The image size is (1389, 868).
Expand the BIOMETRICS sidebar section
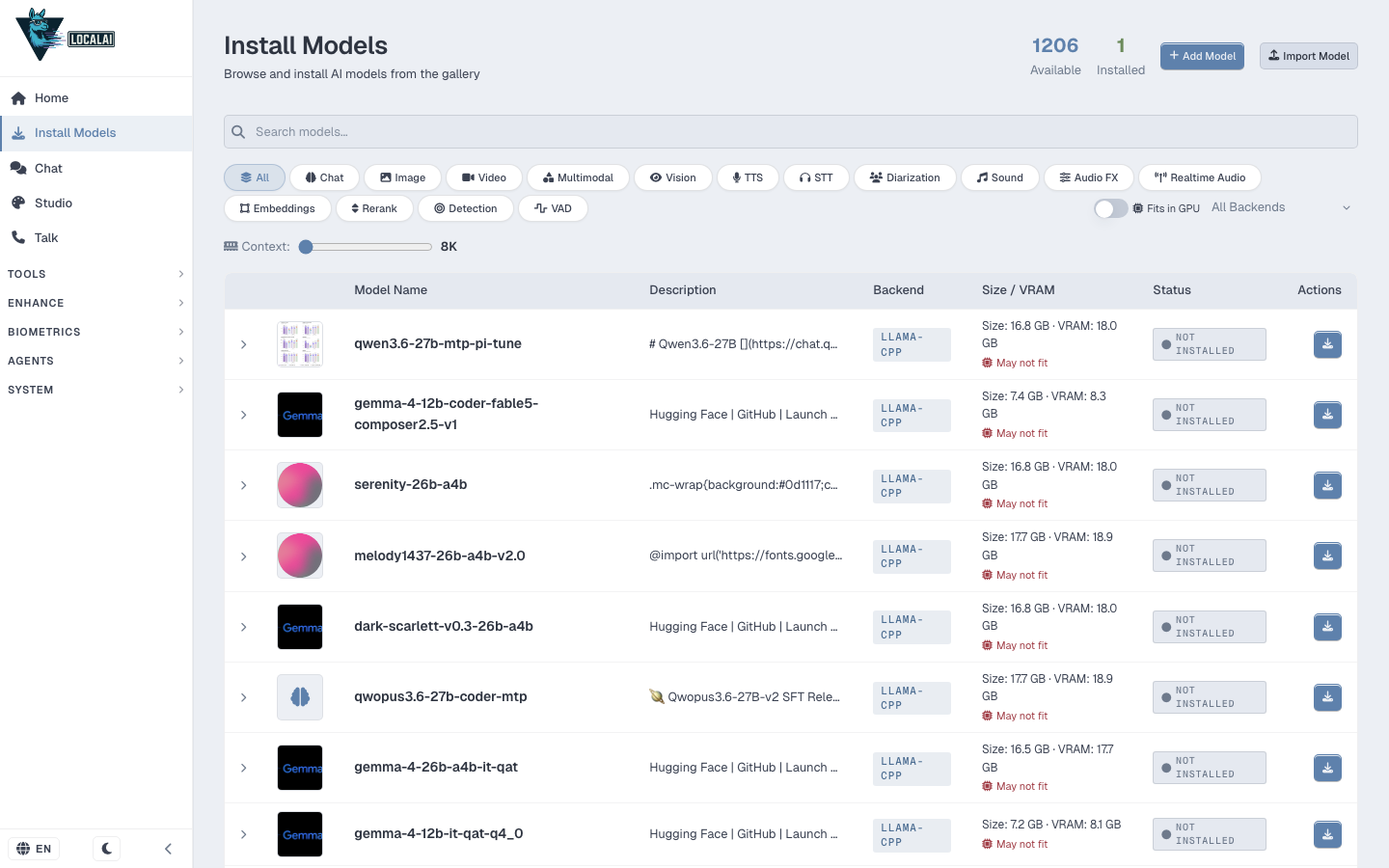[x=96, y=332]
